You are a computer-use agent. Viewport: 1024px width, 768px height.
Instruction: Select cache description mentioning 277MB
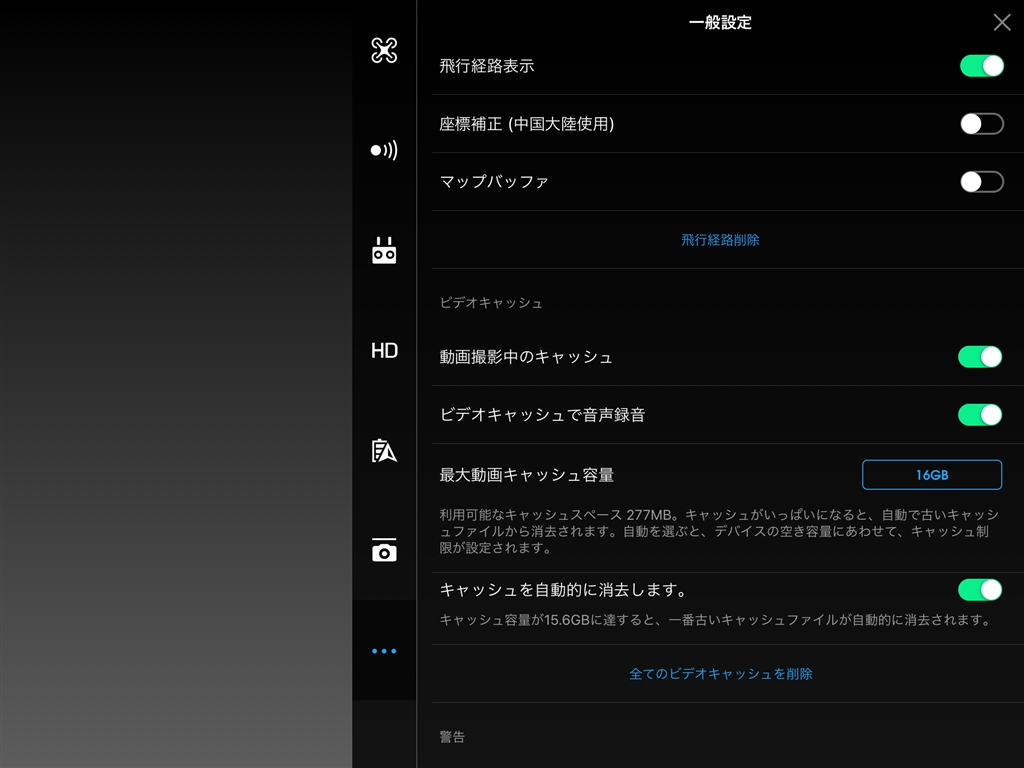pyautogui.click(x=718, y=531)
